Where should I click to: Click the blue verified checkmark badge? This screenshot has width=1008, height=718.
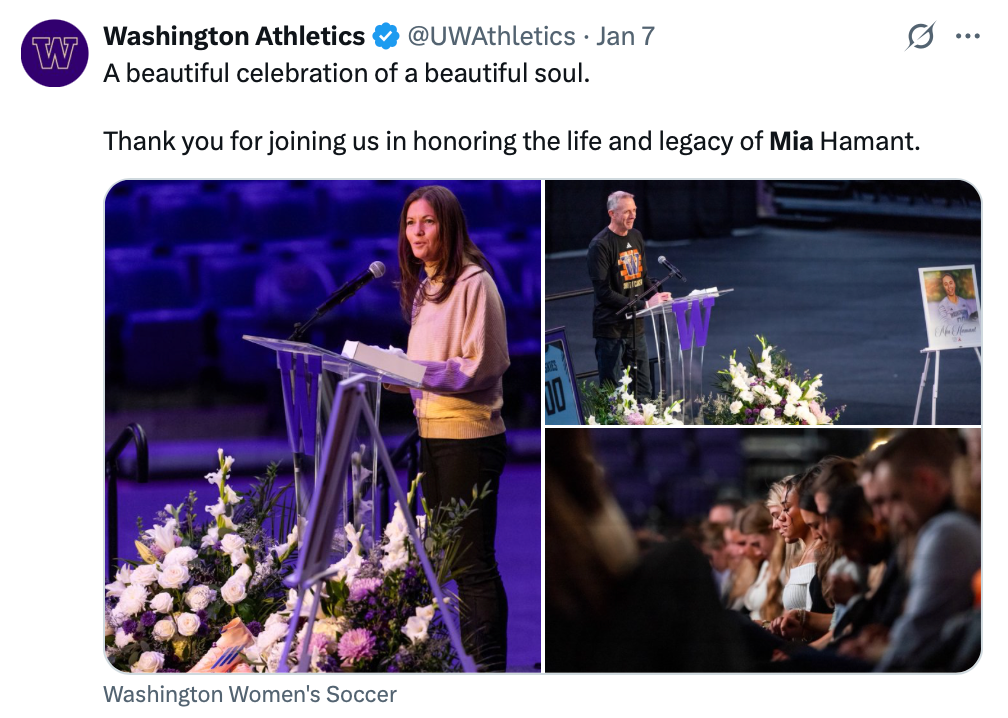coord(385,37)
